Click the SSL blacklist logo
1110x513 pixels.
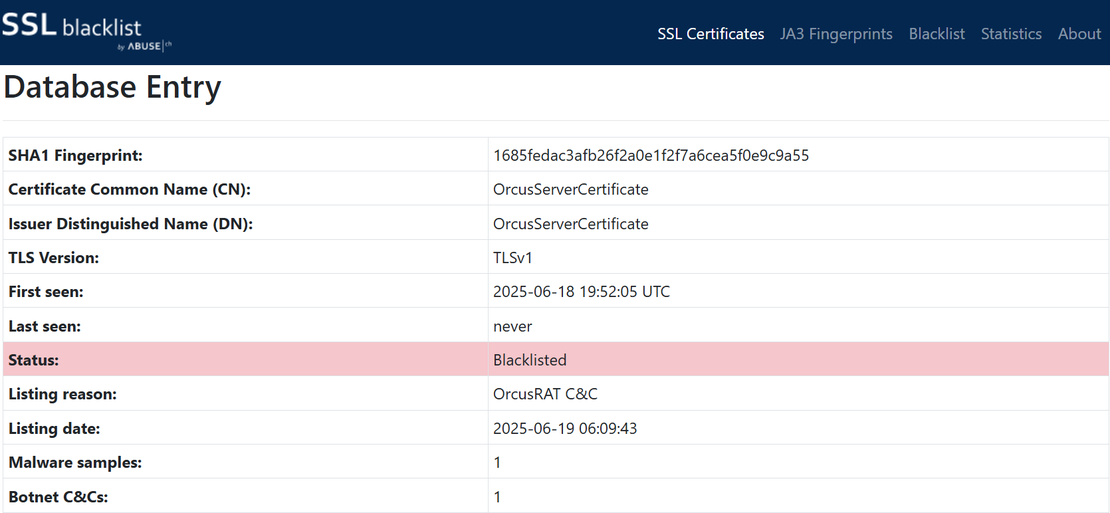click(70, 26)
